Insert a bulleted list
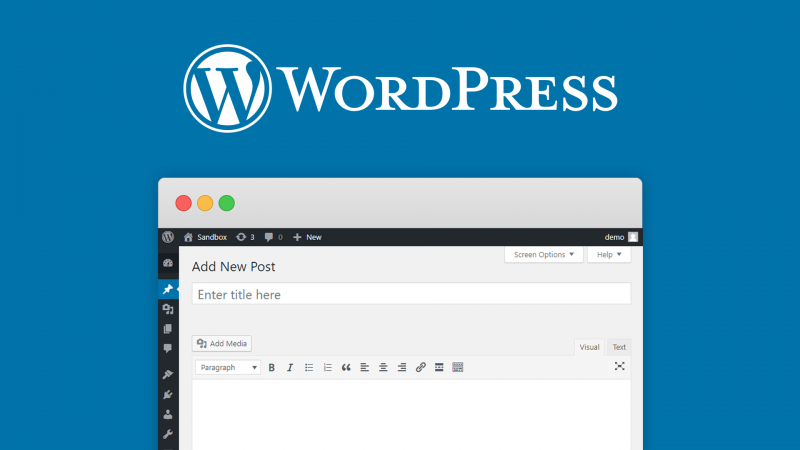800x450 pixels. [x=309, y=367]
